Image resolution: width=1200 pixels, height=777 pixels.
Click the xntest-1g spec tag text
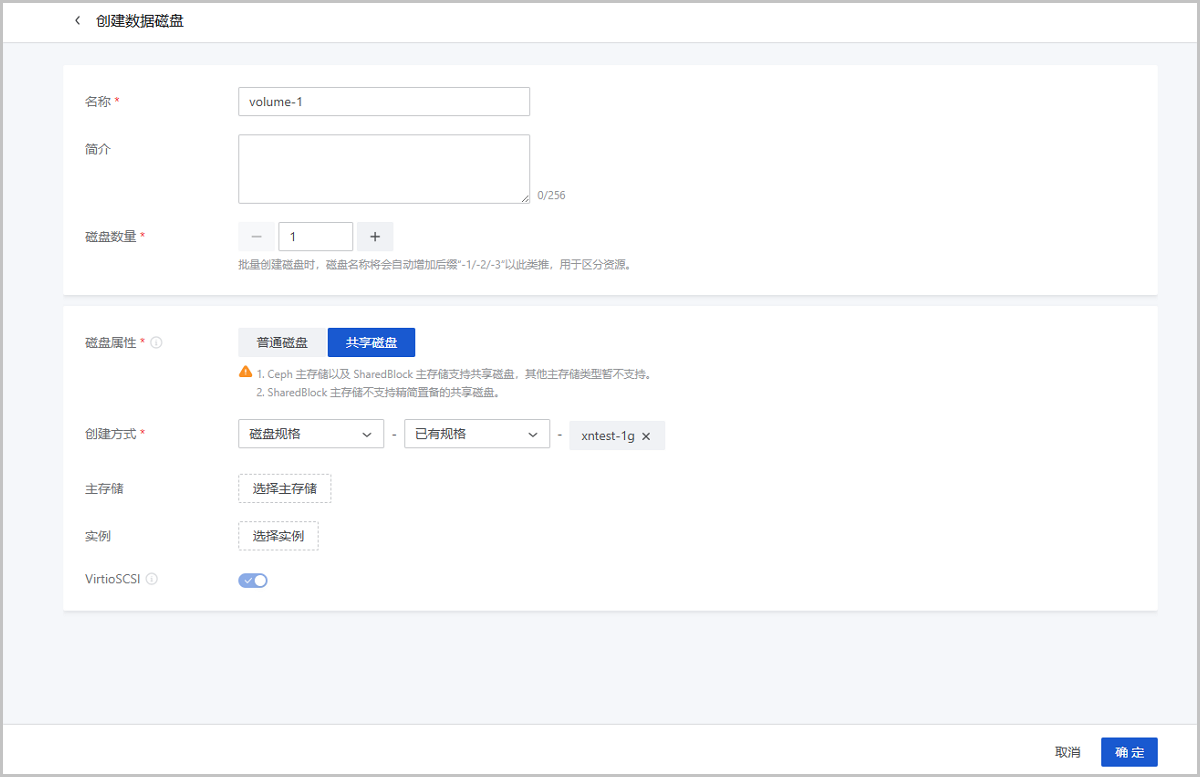click(608, 436)
